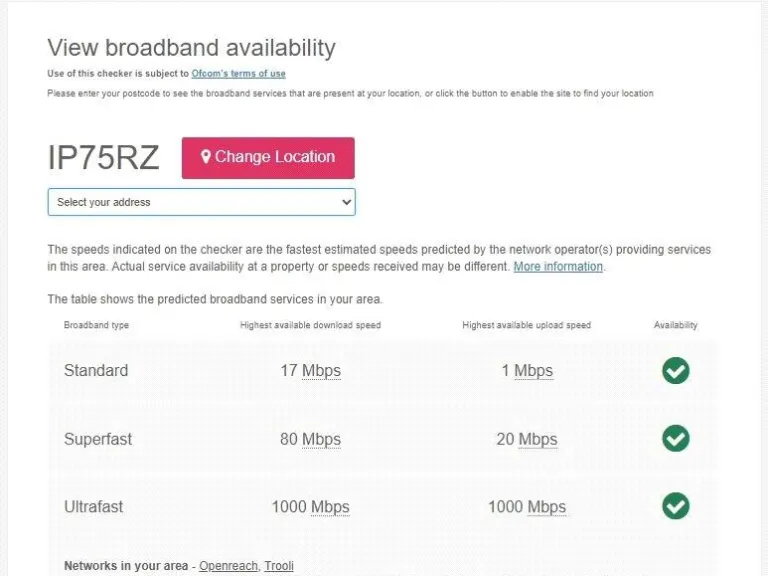Screen dimensions: 768x576
Task: Click Mbps abbreviation for Superfast download speed
Action: click(321, 439)
